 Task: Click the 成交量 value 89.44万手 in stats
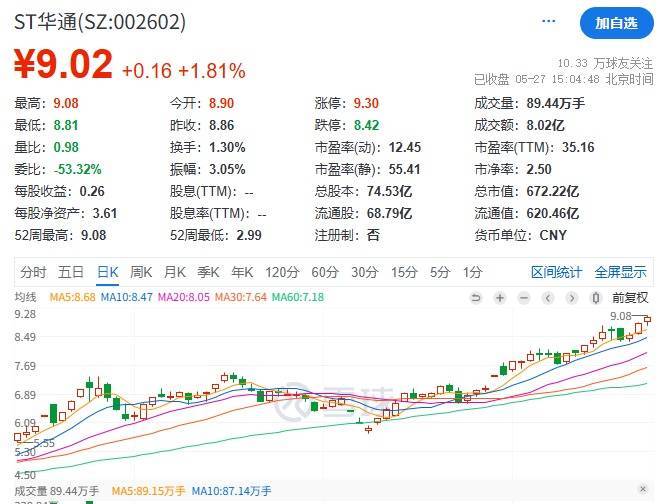tap(555, 103)
